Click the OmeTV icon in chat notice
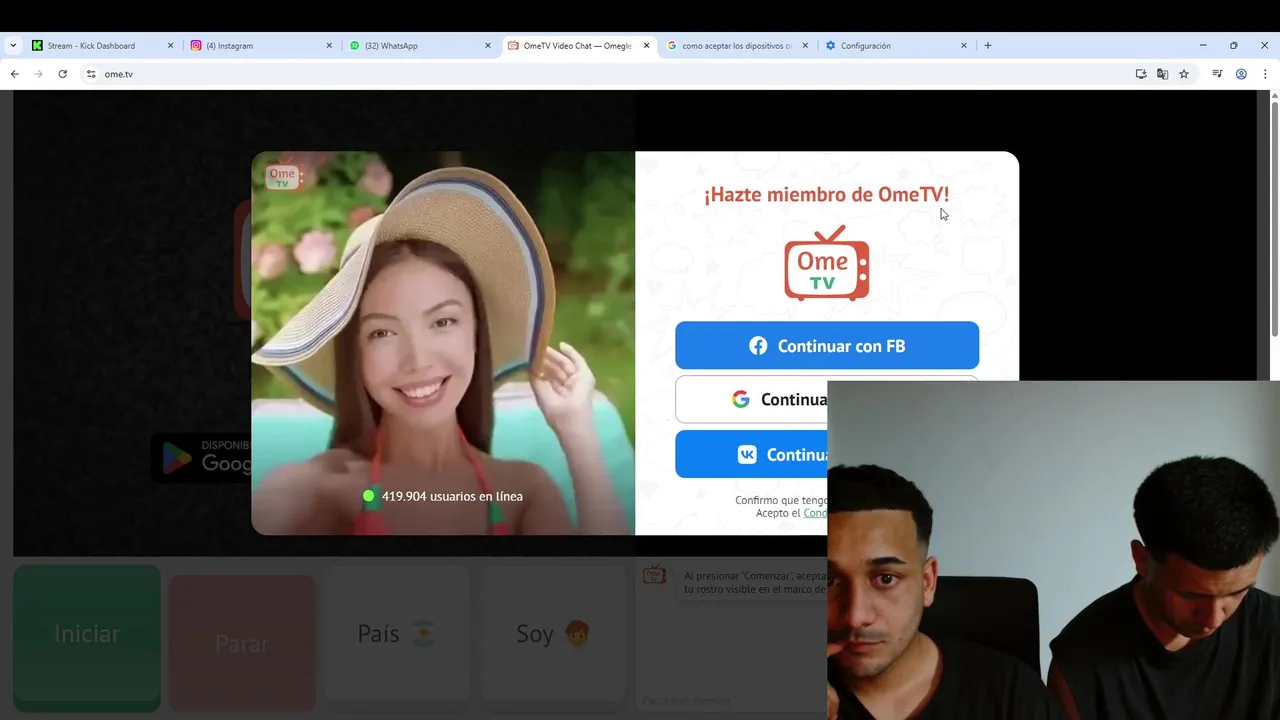The image size is (1280, 720). click(x=654, y=574)
